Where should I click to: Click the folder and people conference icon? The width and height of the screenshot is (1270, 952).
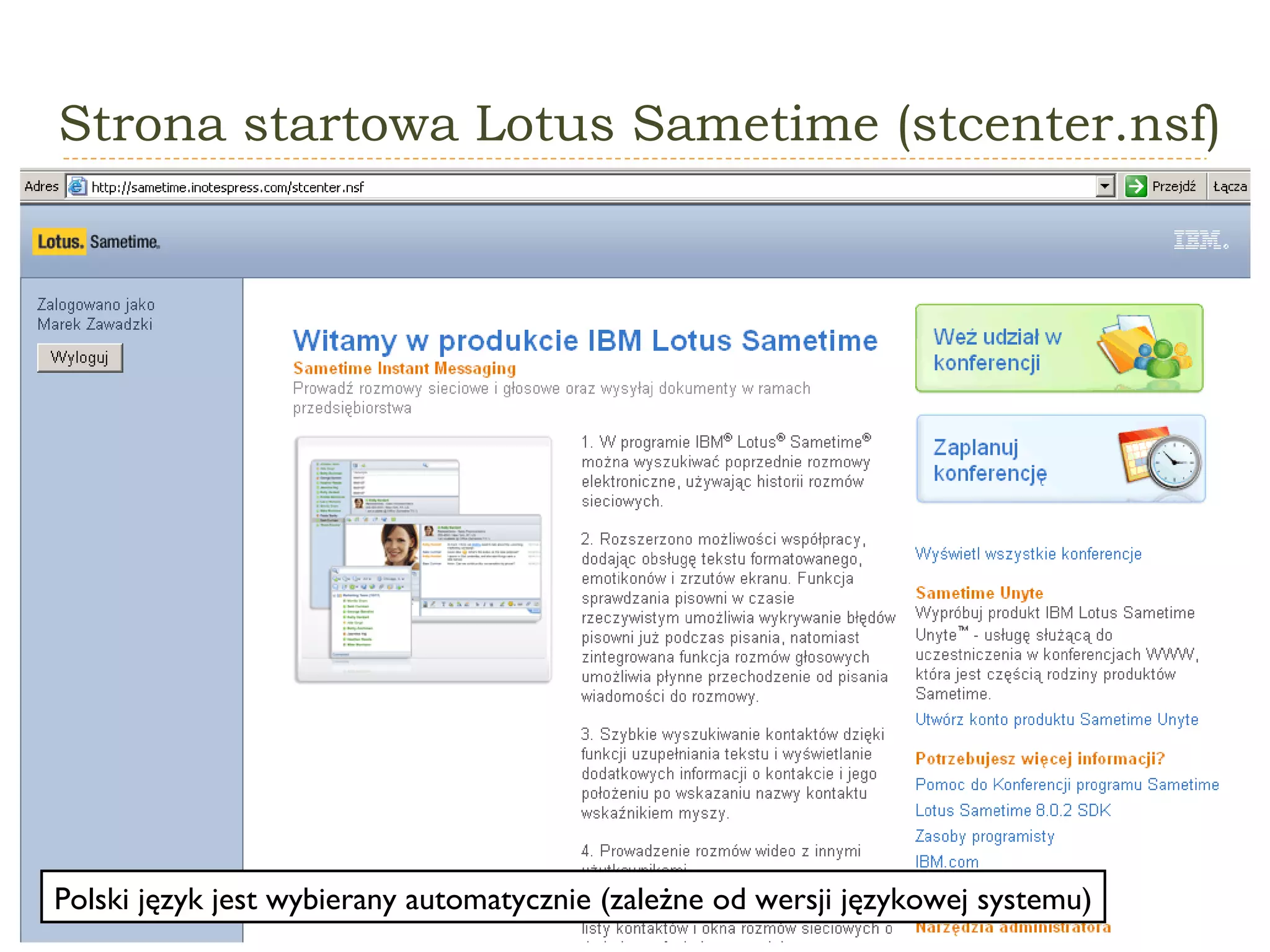pyautogui.click(x=1145, y=346)
